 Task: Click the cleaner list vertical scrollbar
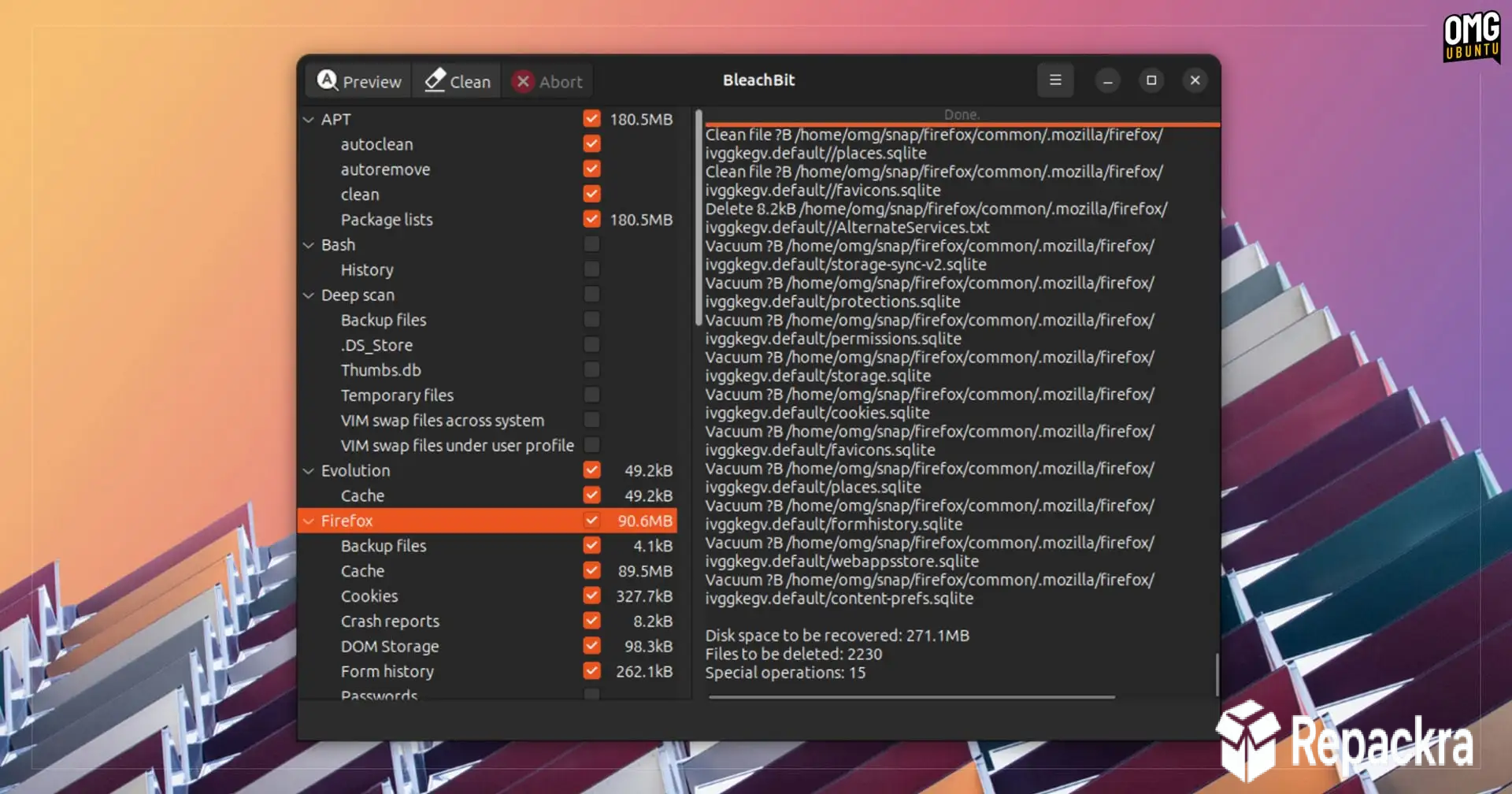tap(699, 218)
